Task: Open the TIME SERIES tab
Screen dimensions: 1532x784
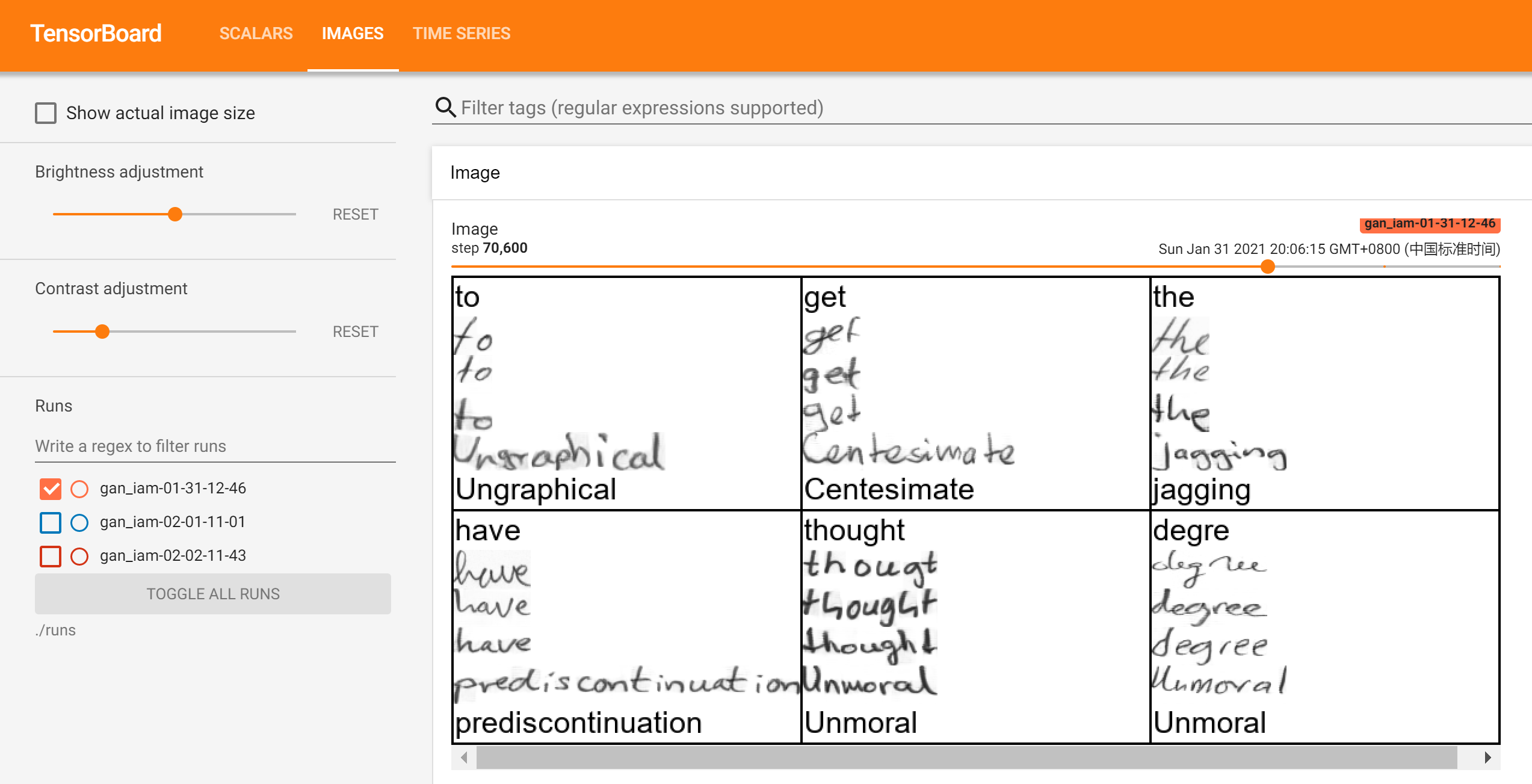Action: [461, 33]
